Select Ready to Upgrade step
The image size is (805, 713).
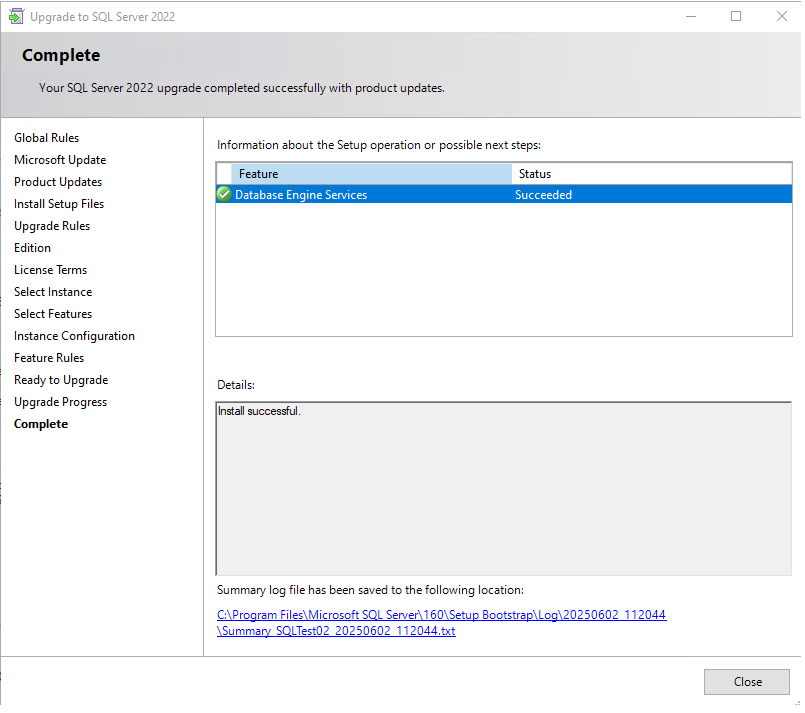click(x=61, y=380)
